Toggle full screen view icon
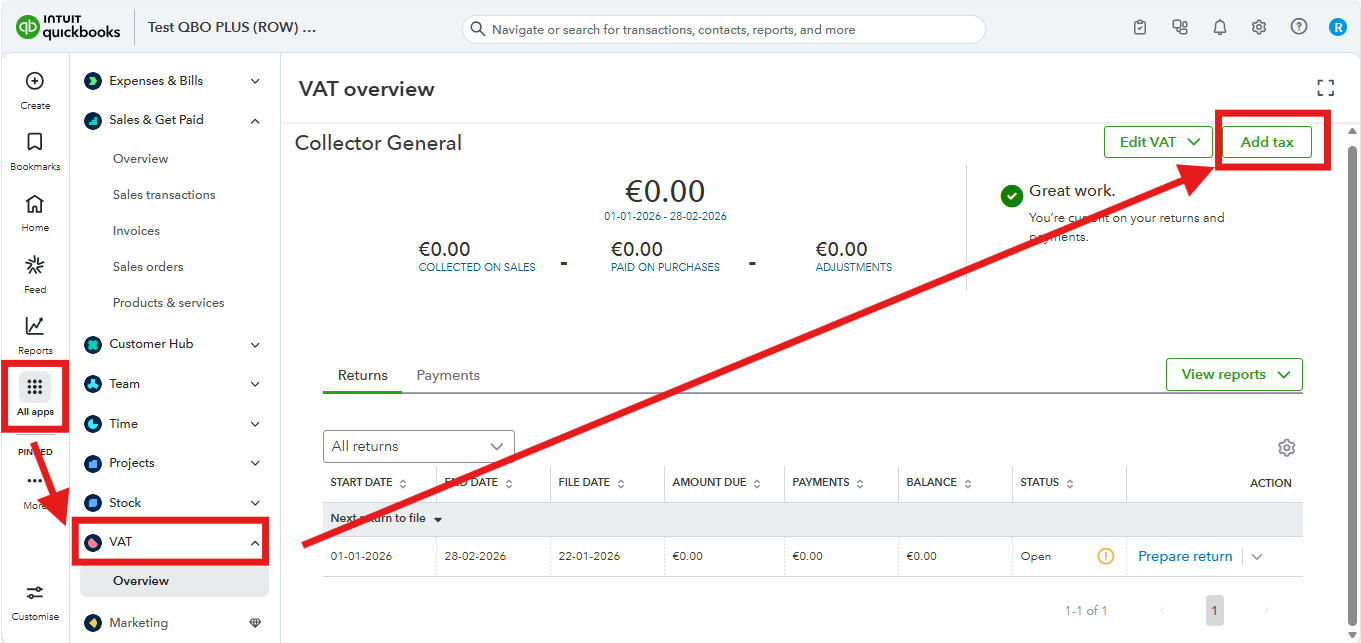Viewport: 1361px width, 643px height. point(1326,88)
